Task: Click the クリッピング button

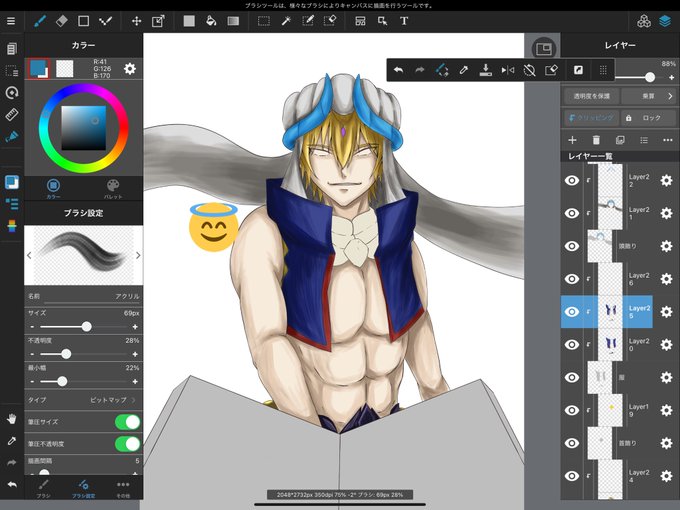Action: click(x=592, y=118)
